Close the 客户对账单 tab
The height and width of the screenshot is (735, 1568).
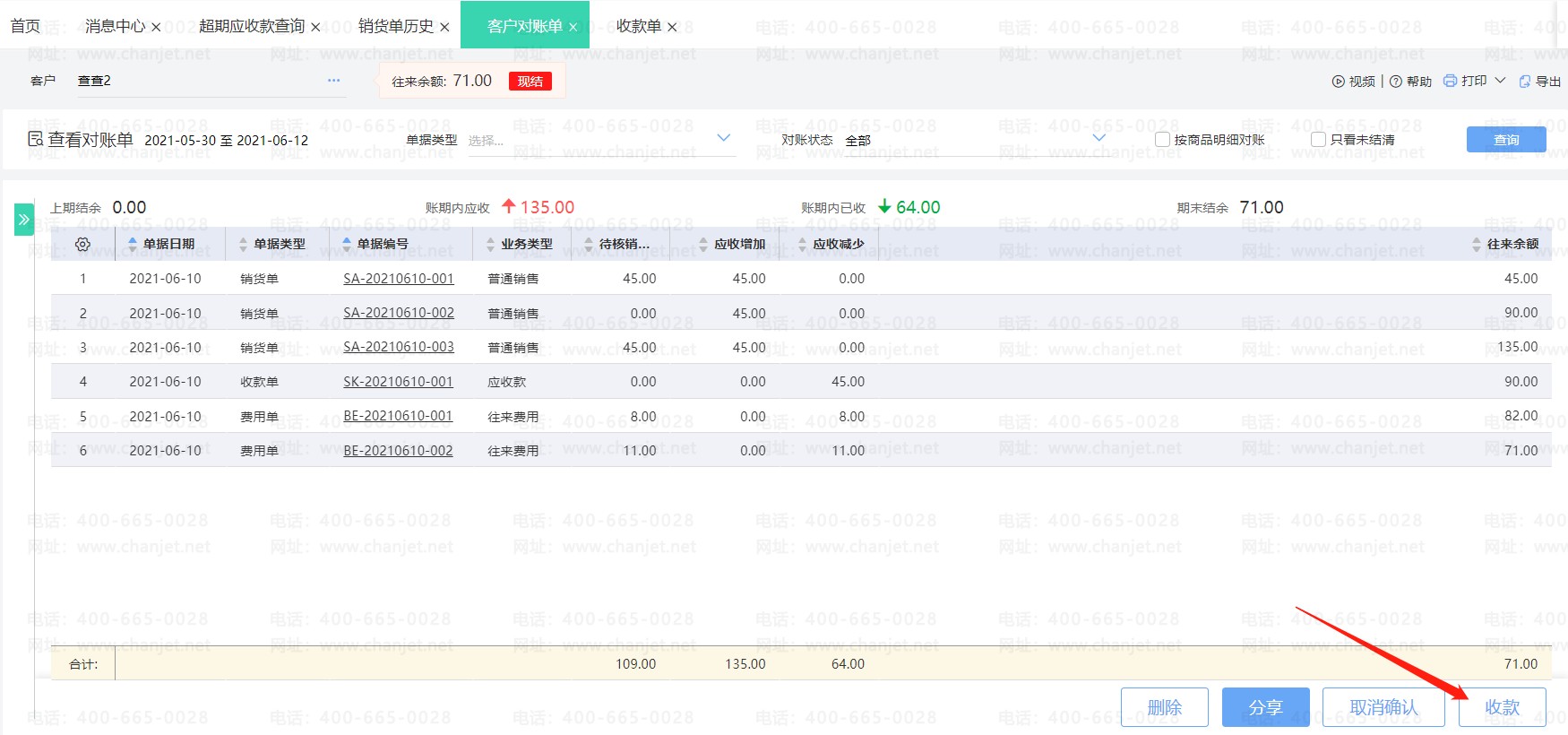tap(573, 28)
